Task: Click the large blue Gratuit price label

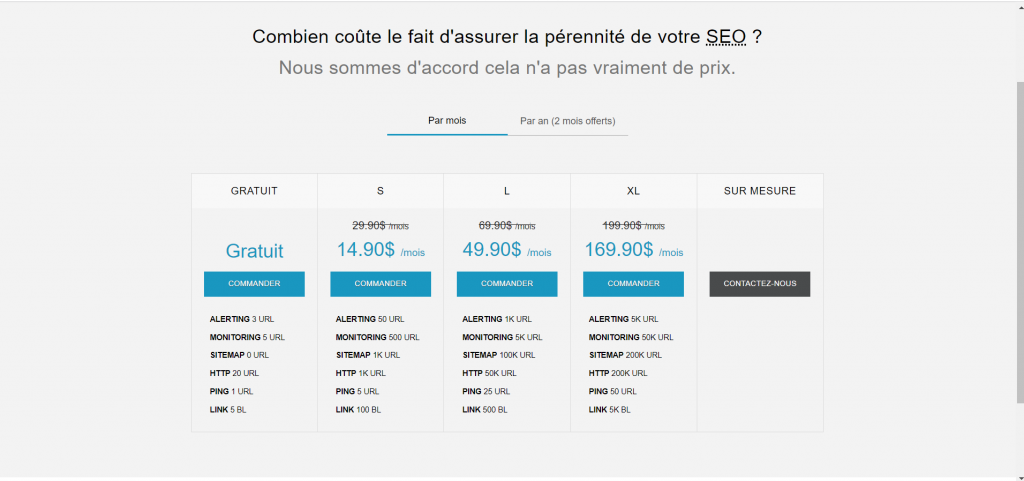Action: pos(254,251)
